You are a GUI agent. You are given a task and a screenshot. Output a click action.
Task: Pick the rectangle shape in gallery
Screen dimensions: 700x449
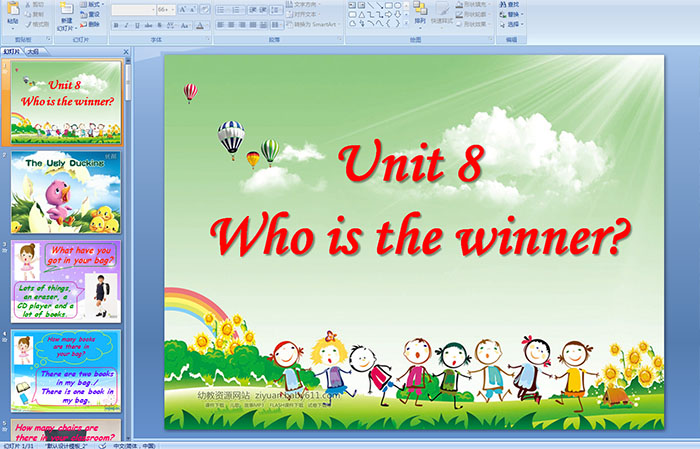pyautogui.click(x=388, y=5)
